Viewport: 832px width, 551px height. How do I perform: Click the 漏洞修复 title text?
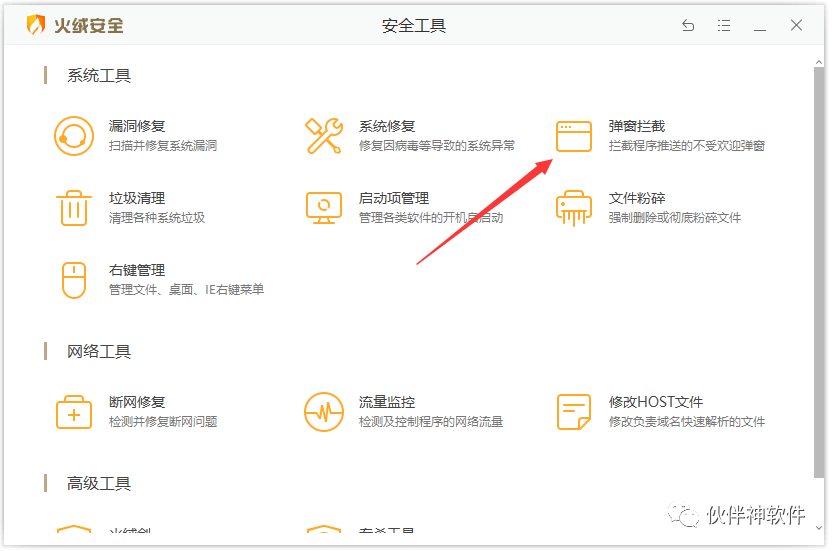point(137,126)
